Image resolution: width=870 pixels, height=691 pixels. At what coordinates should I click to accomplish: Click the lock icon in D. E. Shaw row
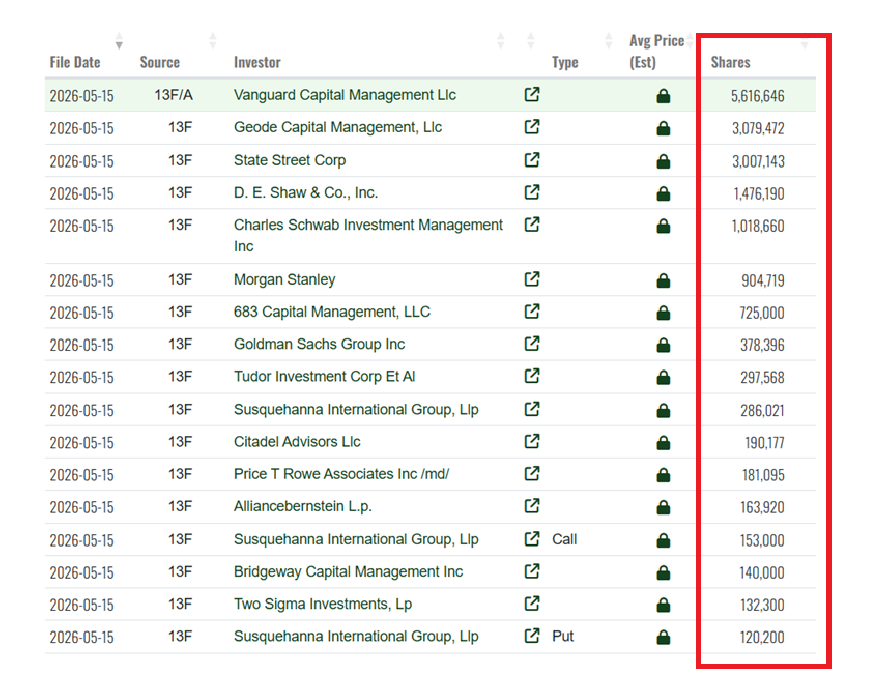(663, 194)
